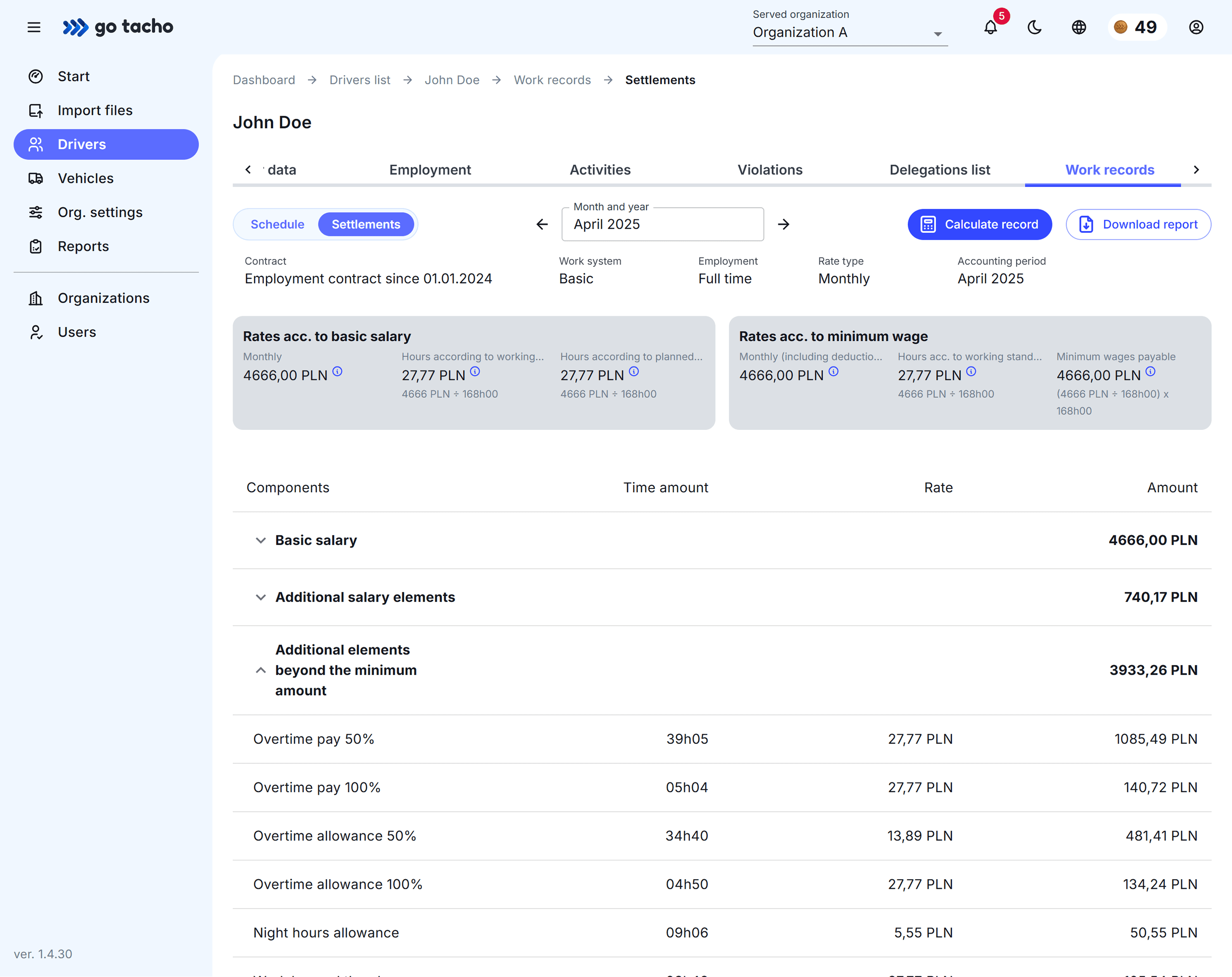Screen dimensions: 1232x977
Task: Click Work records breadcrumb
Action: (x=552, y=80)
